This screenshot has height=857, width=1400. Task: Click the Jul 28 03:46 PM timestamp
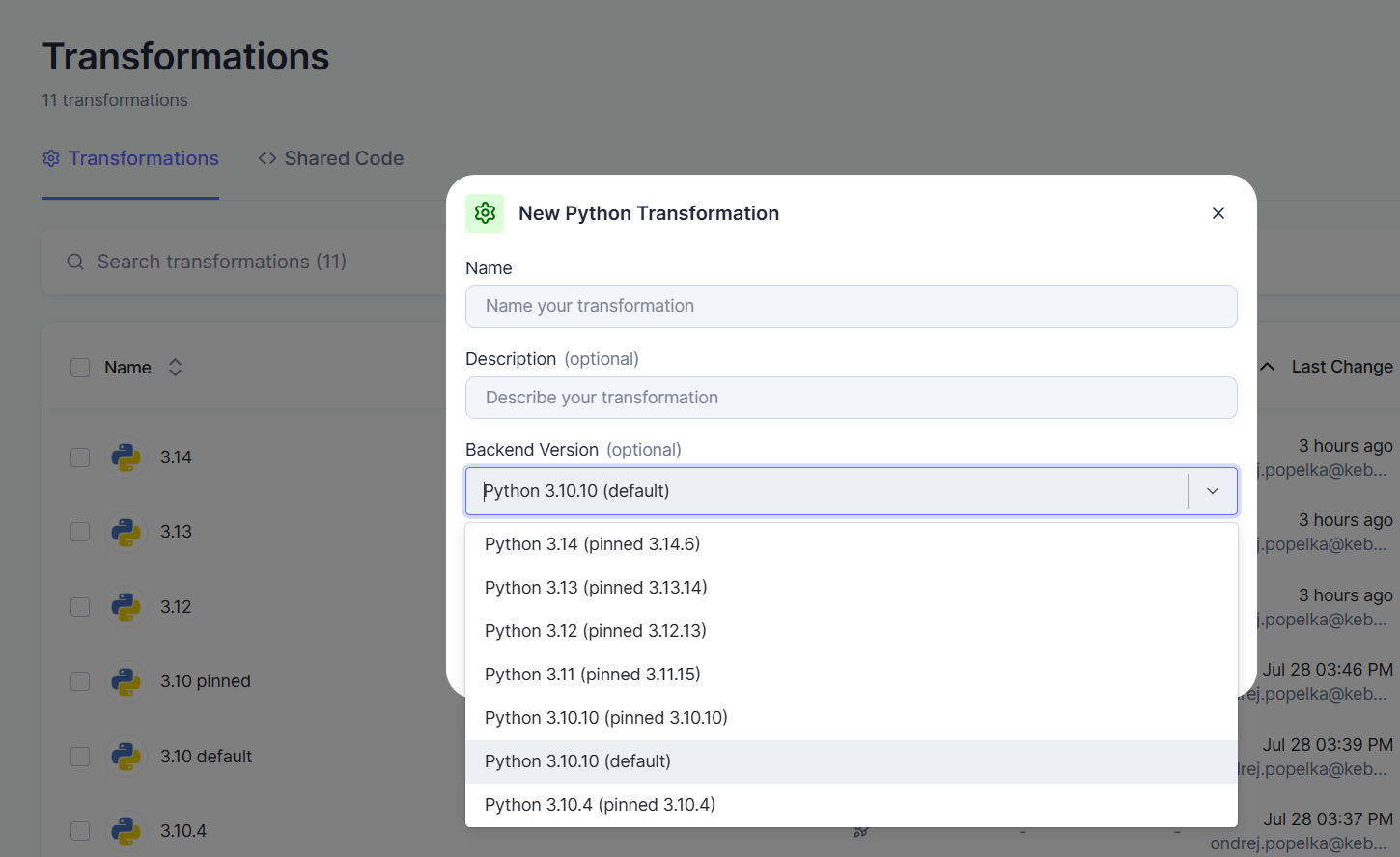[1328, 670]
